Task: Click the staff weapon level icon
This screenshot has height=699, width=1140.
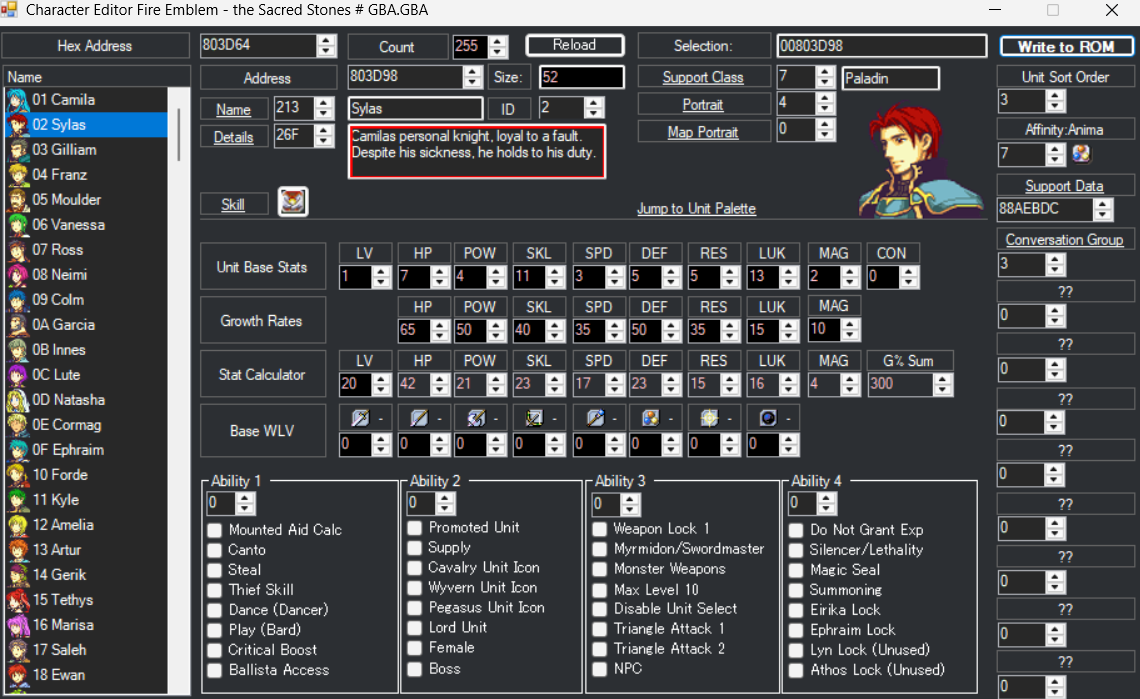Action: coord(595,418)
